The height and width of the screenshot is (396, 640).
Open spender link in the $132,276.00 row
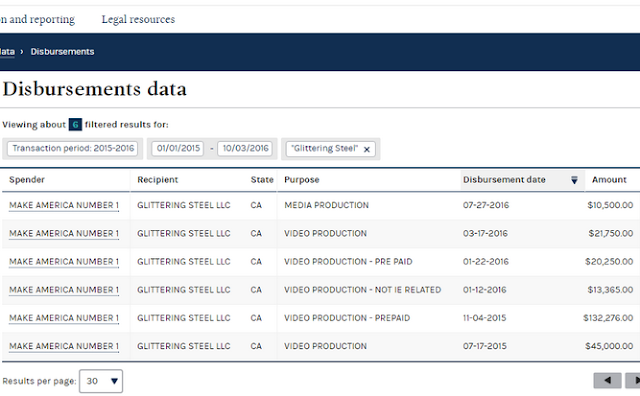coord(64,318)
